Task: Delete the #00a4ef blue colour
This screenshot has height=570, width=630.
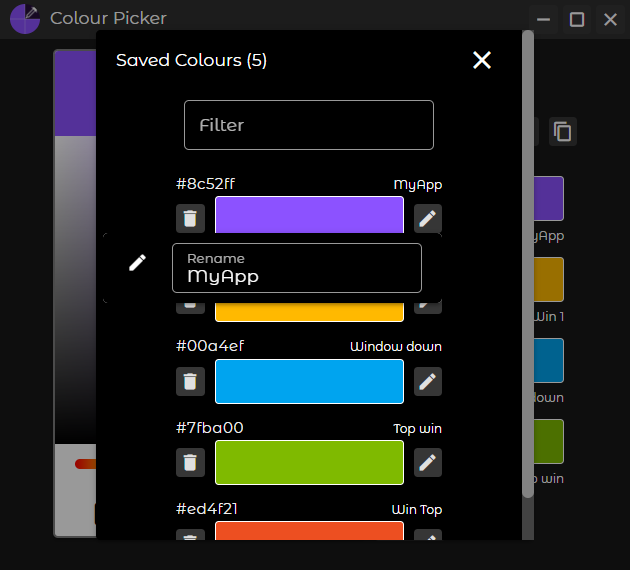Action: point(190,381)
